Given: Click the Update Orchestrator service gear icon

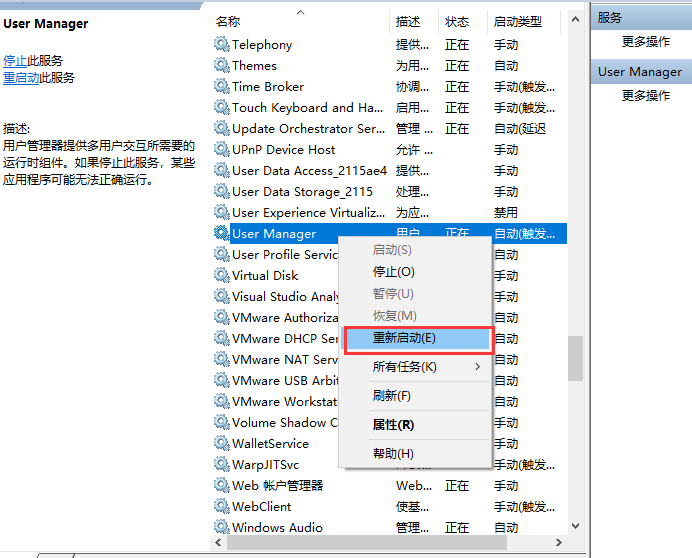Looking at the screenshot, I should click(x=222, y=128).
